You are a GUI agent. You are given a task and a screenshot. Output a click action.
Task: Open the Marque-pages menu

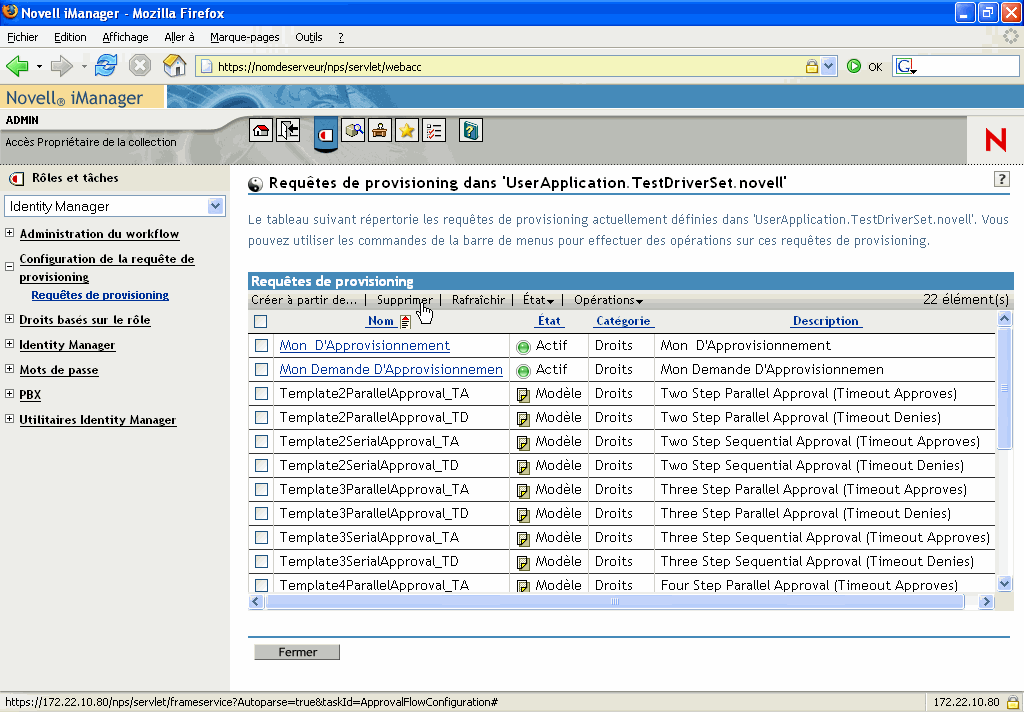pos(244,37)
